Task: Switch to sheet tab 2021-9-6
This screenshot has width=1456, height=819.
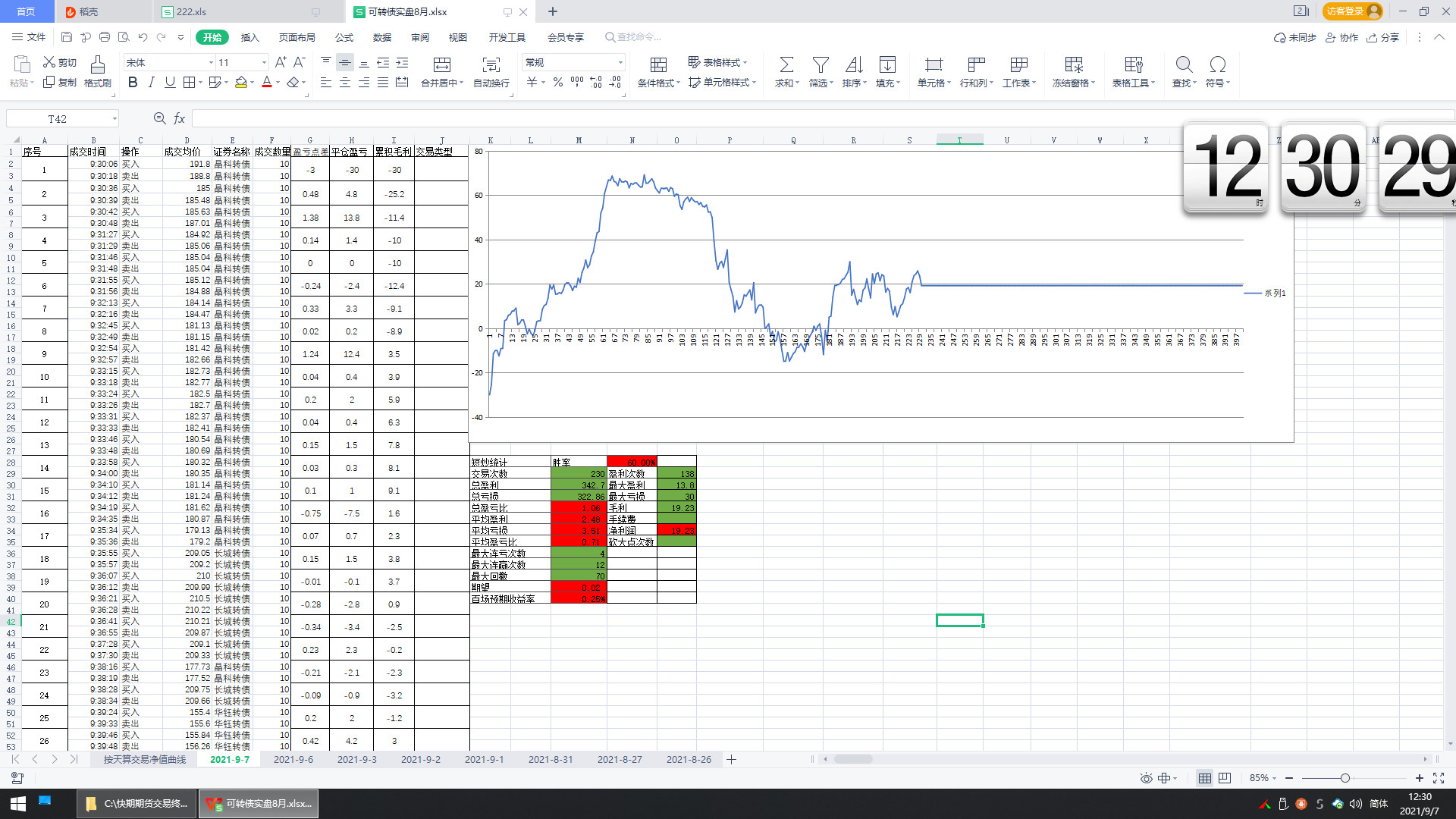Action: click(293, 759)
